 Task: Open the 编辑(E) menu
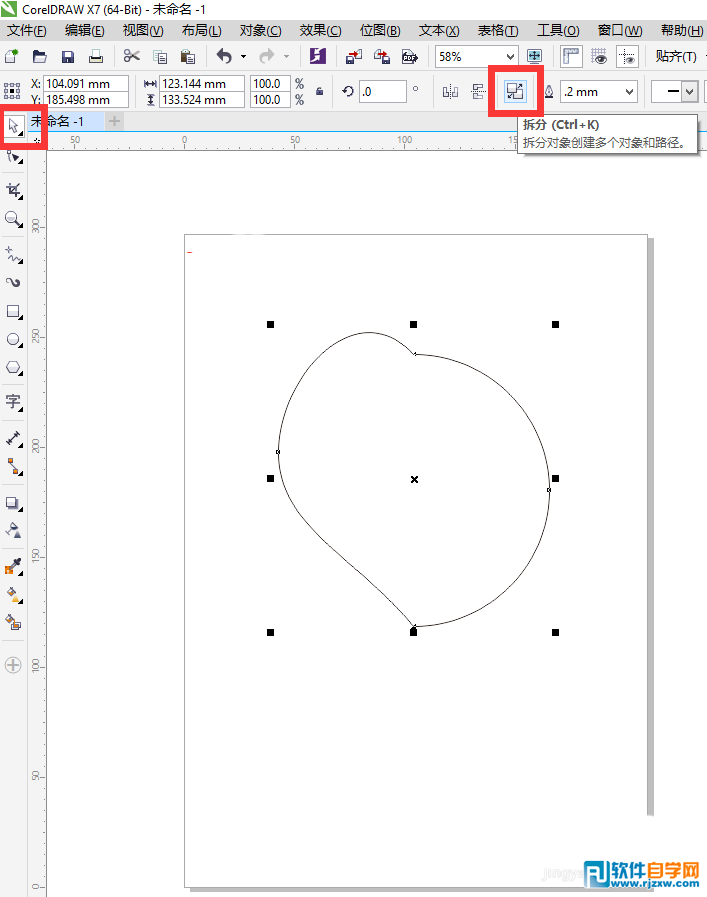[85, 30]
